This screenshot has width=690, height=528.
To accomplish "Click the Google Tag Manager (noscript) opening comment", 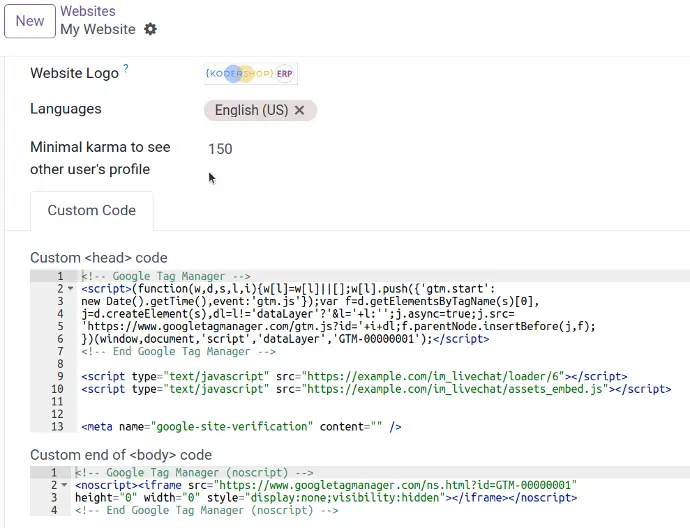I will (194, 473).
